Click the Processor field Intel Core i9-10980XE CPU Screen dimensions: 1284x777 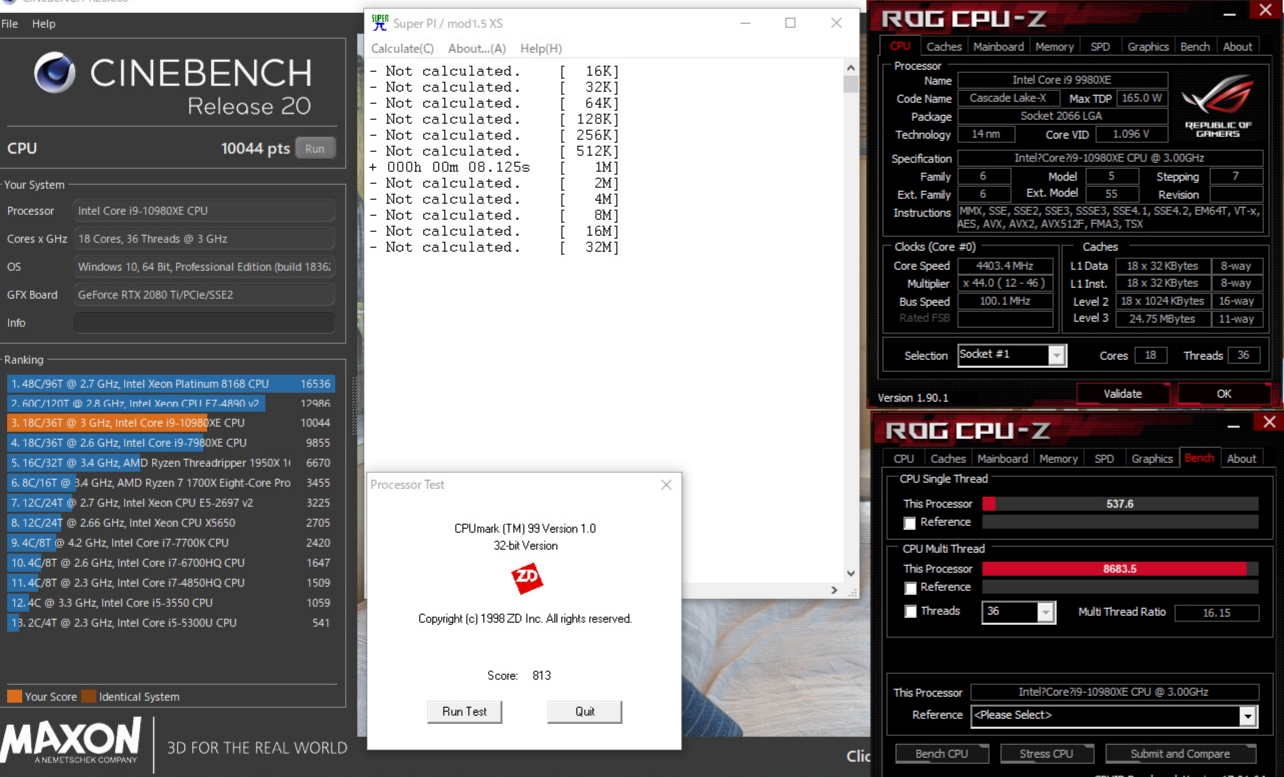tap(204, 211)
